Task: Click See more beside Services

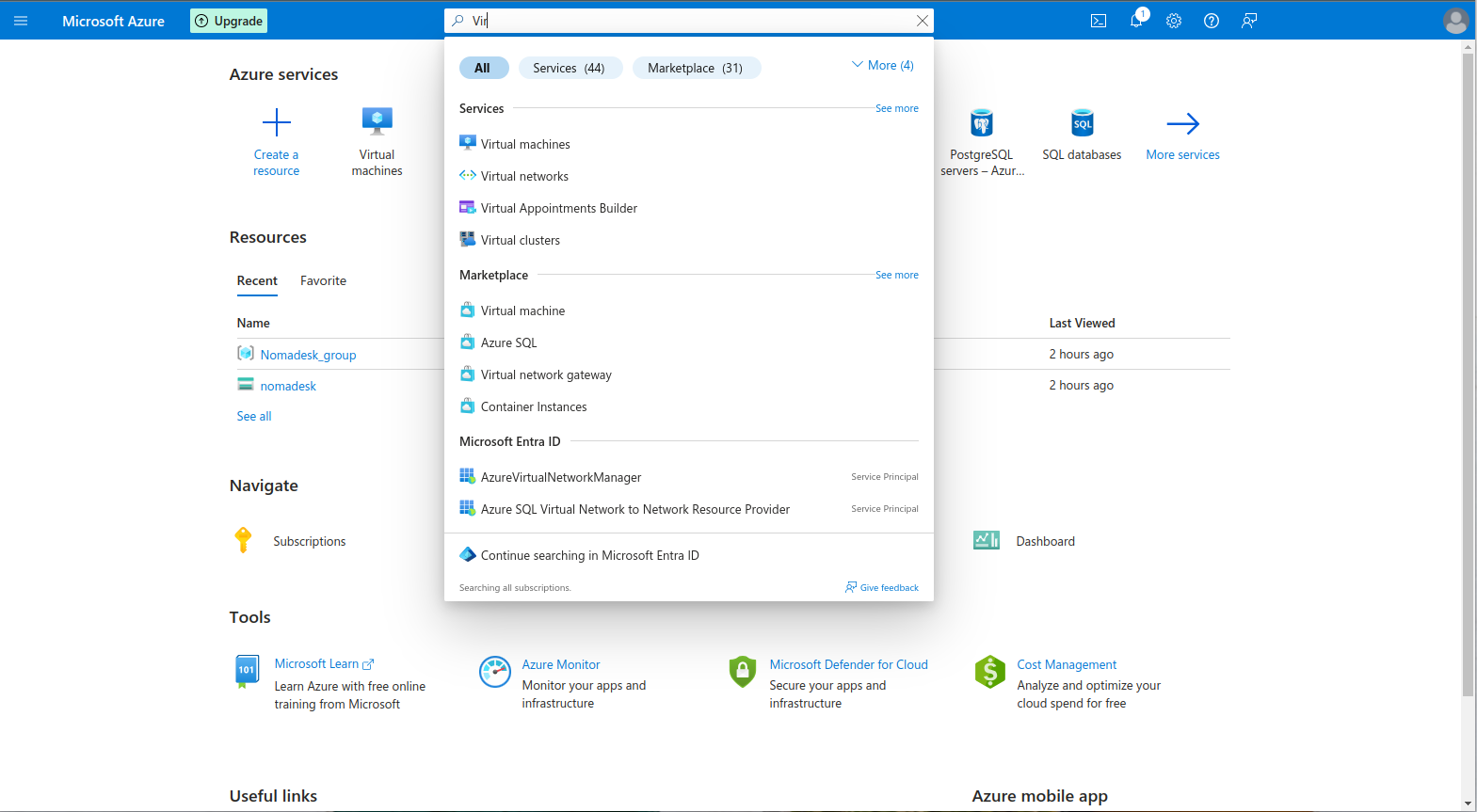Action: pos(897,108)
